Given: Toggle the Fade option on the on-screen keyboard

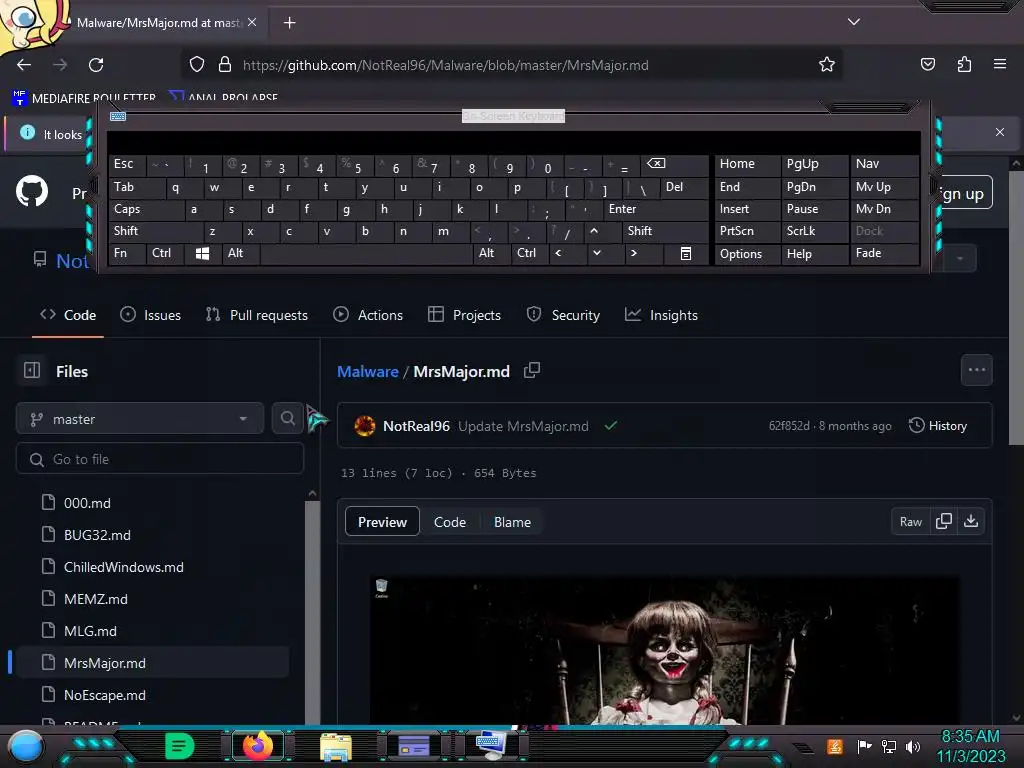Looking at the screenshot, I should pos(884,253).
